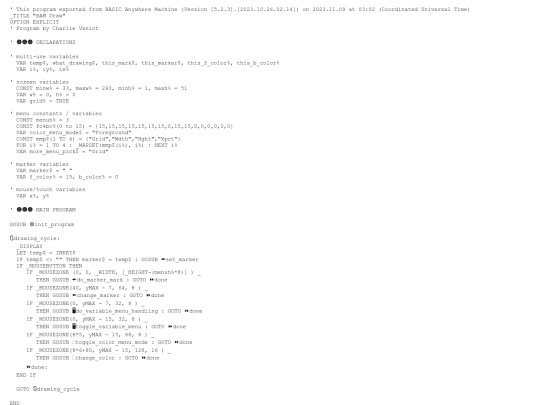Click the _DISPLAY statement
This screenshot has height=405, width=540.
coord(29,246)
